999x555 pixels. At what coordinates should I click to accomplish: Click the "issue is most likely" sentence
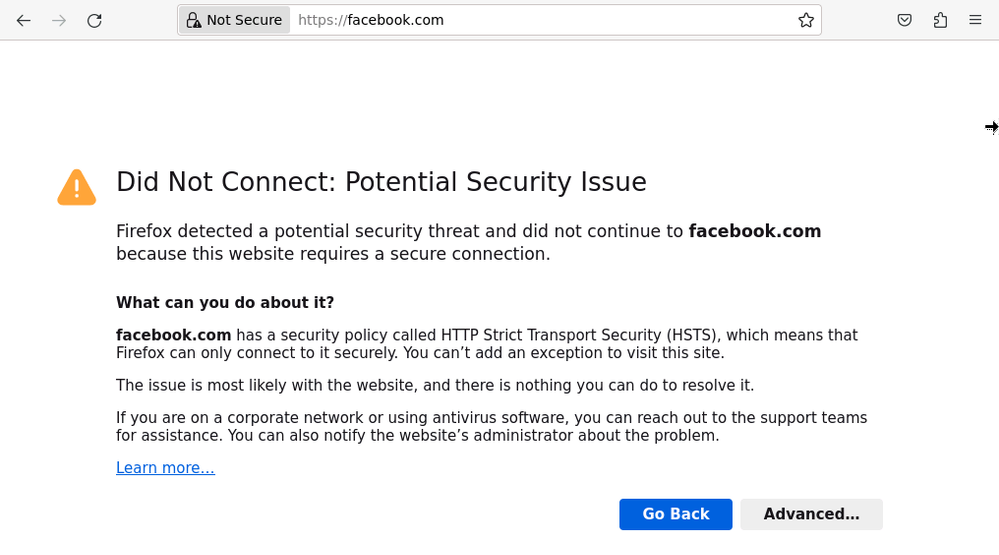click(435, 385)
